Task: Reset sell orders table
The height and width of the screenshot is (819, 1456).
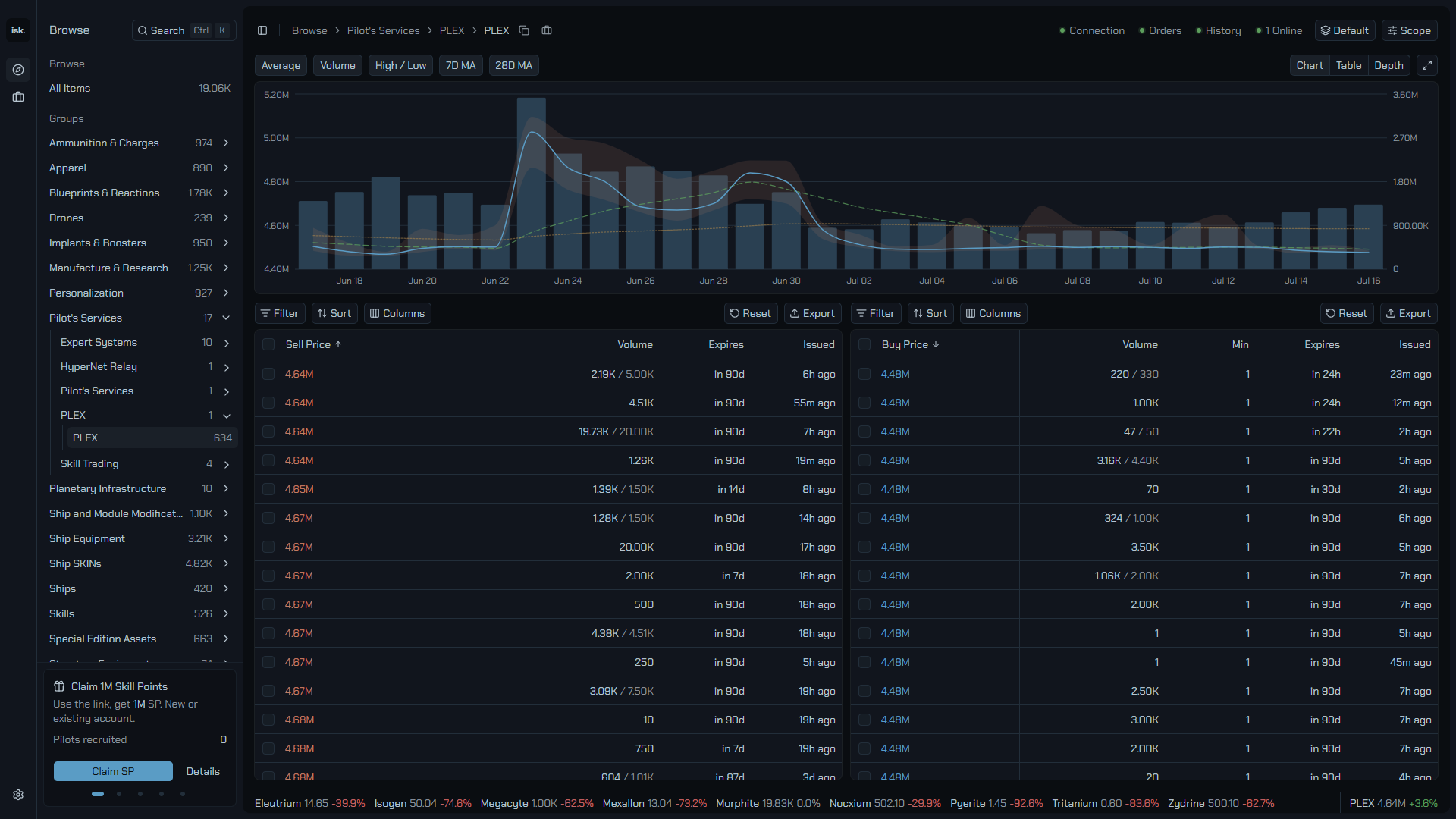Action: click(751, 313)
